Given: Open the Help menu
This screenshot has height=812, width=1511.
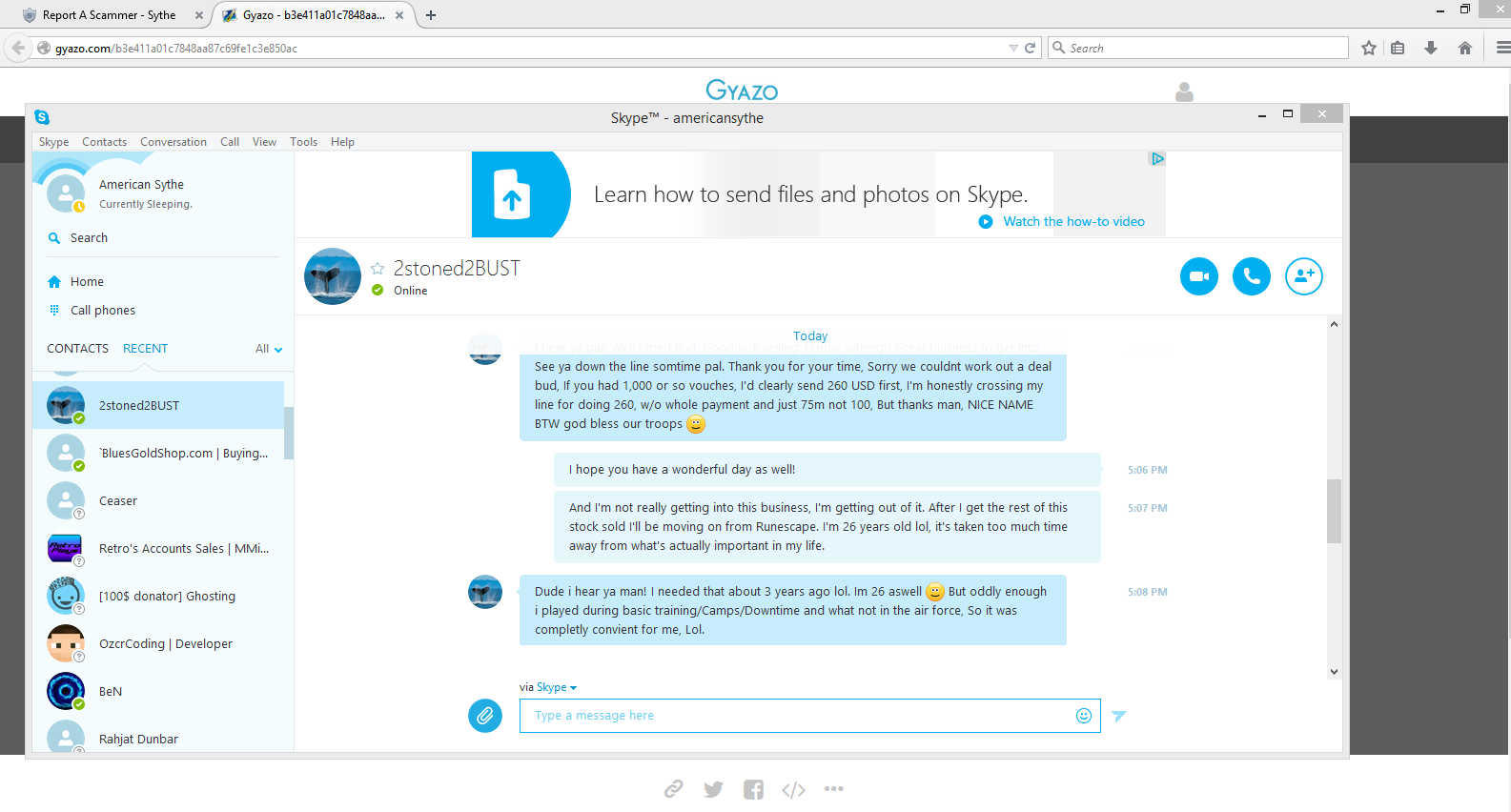Looking at the screenshot, I should coord(342,142).
